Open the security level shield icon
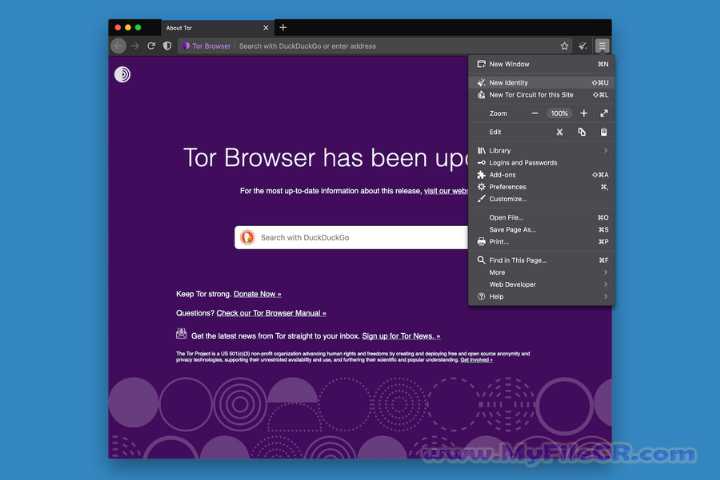Screen dimensions: 720x480 167,46
